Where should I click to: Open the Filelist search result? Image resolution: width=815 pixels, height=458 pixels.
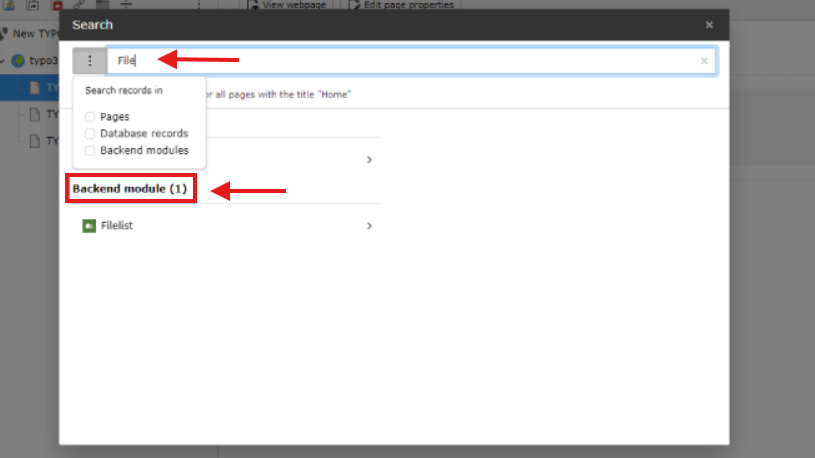click(227, 226)
